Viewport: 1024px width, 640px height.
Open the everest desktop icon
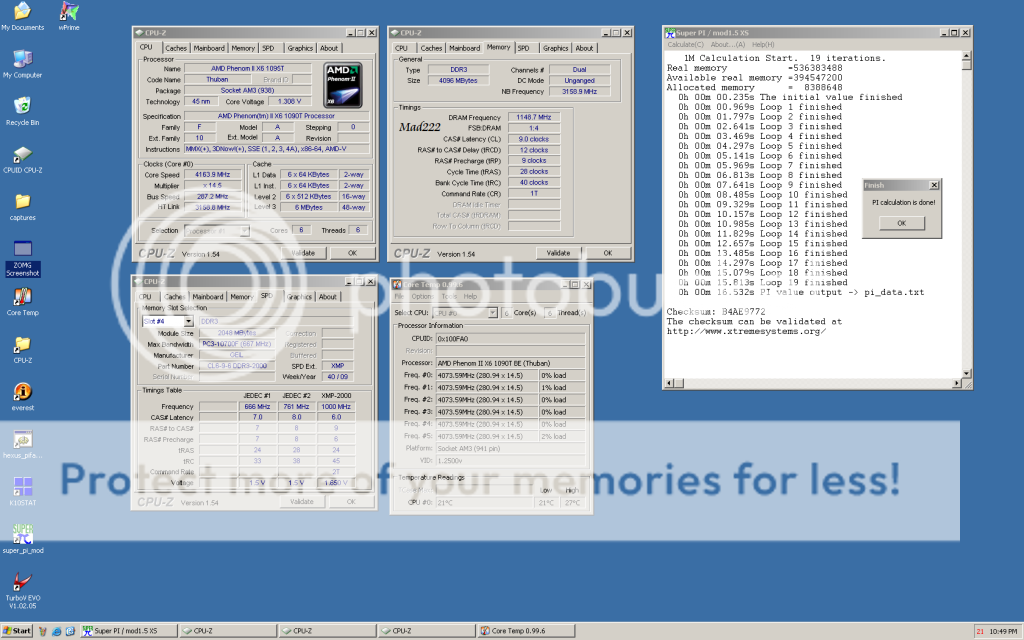pos(22,392)
